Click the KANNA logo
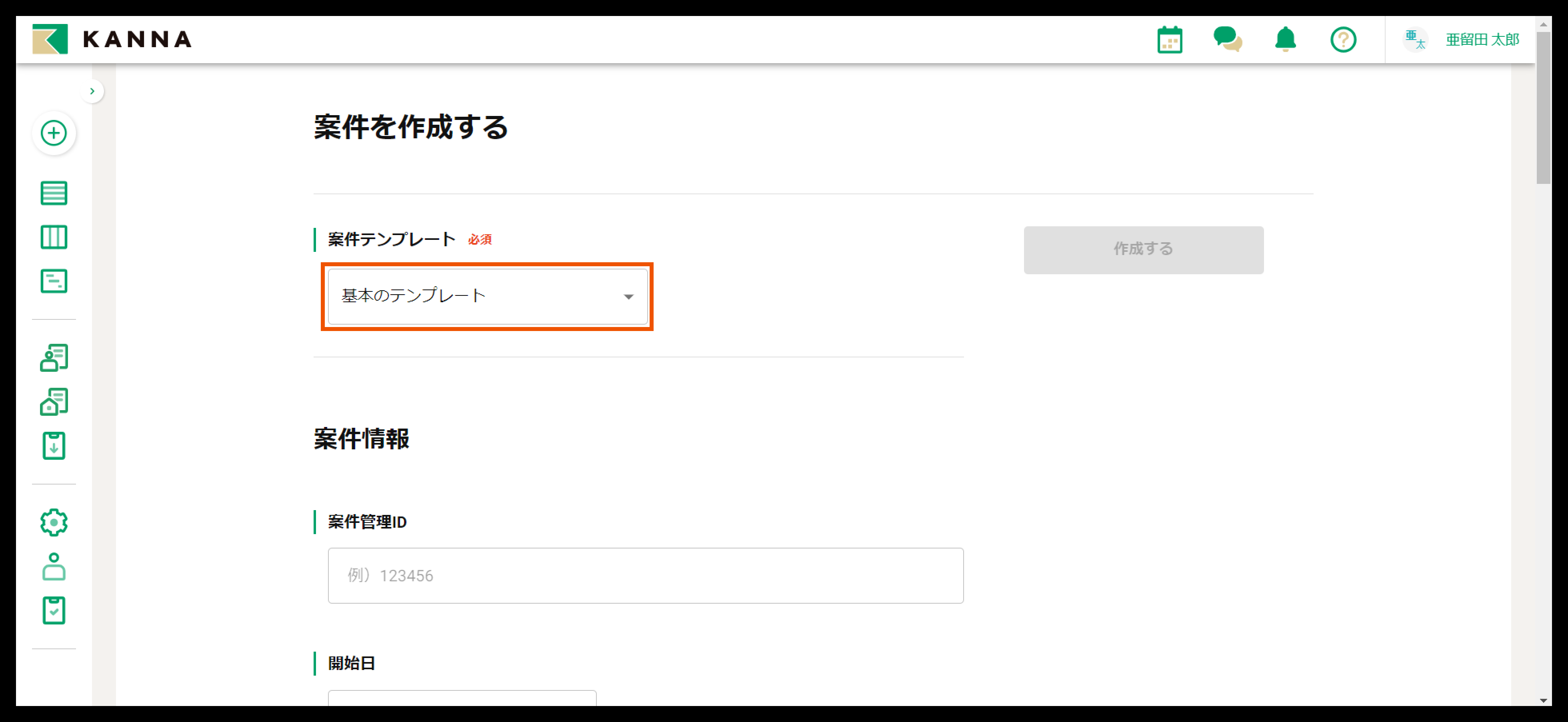Viewport: 1568px width, 722px height. point(113,40)
